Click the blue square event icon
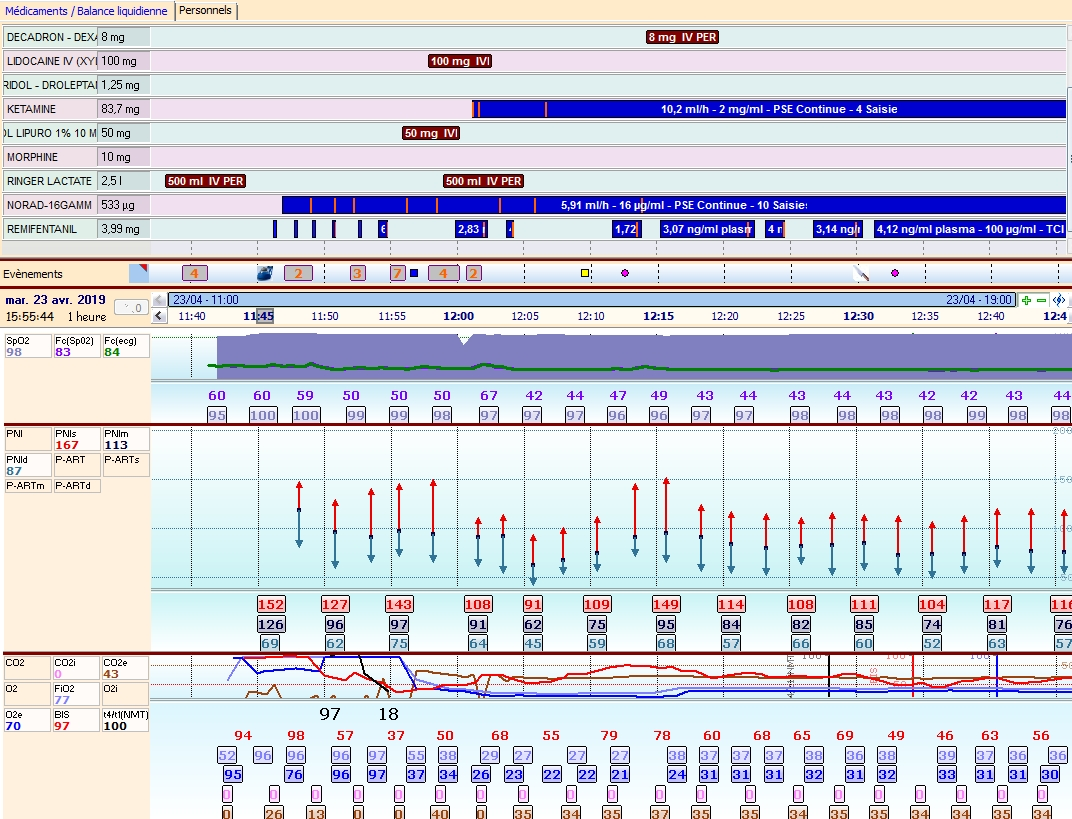Screen dimensions: 1072x819 [x=414, y=273]
